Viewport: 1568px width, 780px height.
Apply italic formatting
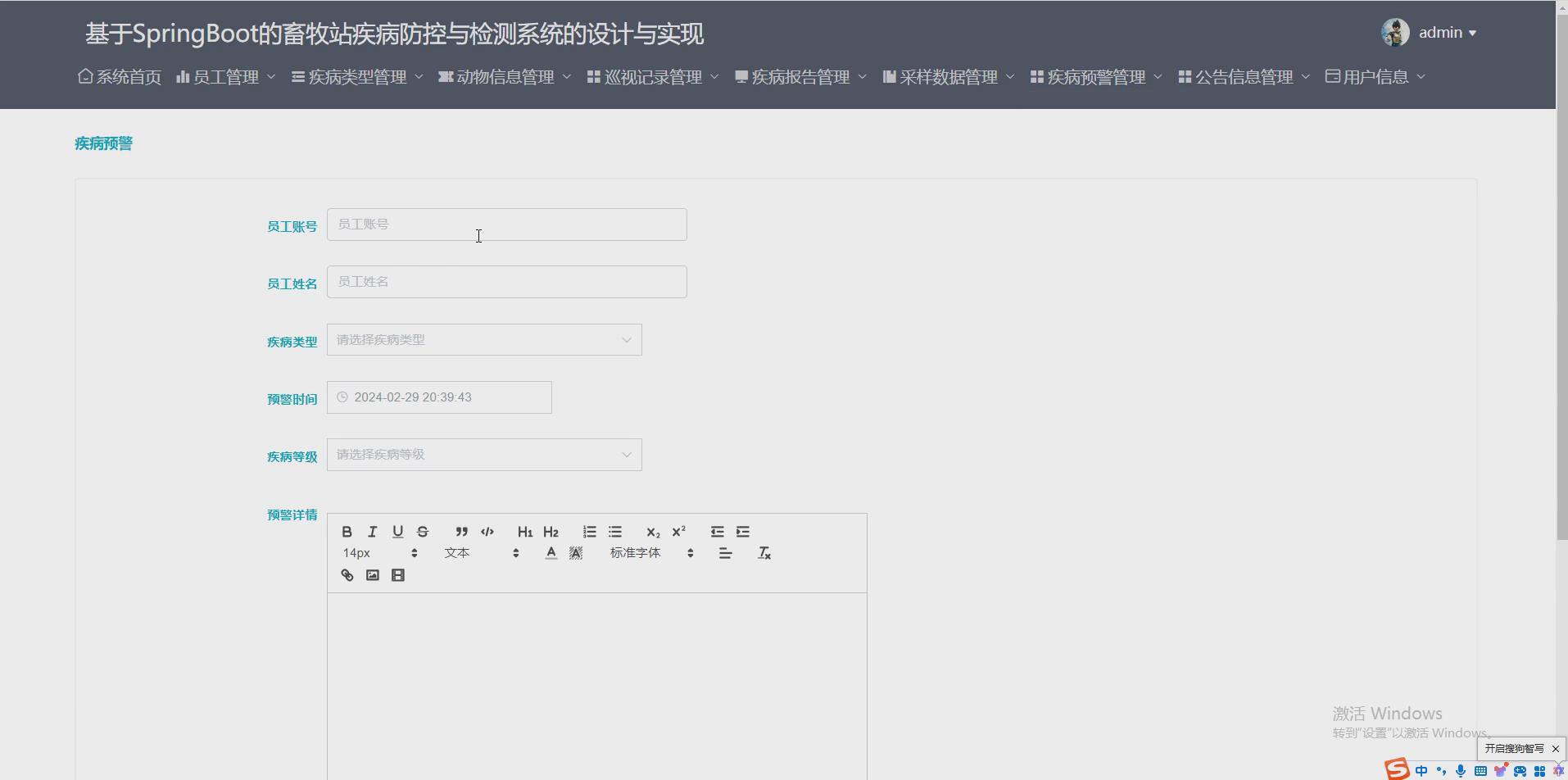[x=372, y=531]
